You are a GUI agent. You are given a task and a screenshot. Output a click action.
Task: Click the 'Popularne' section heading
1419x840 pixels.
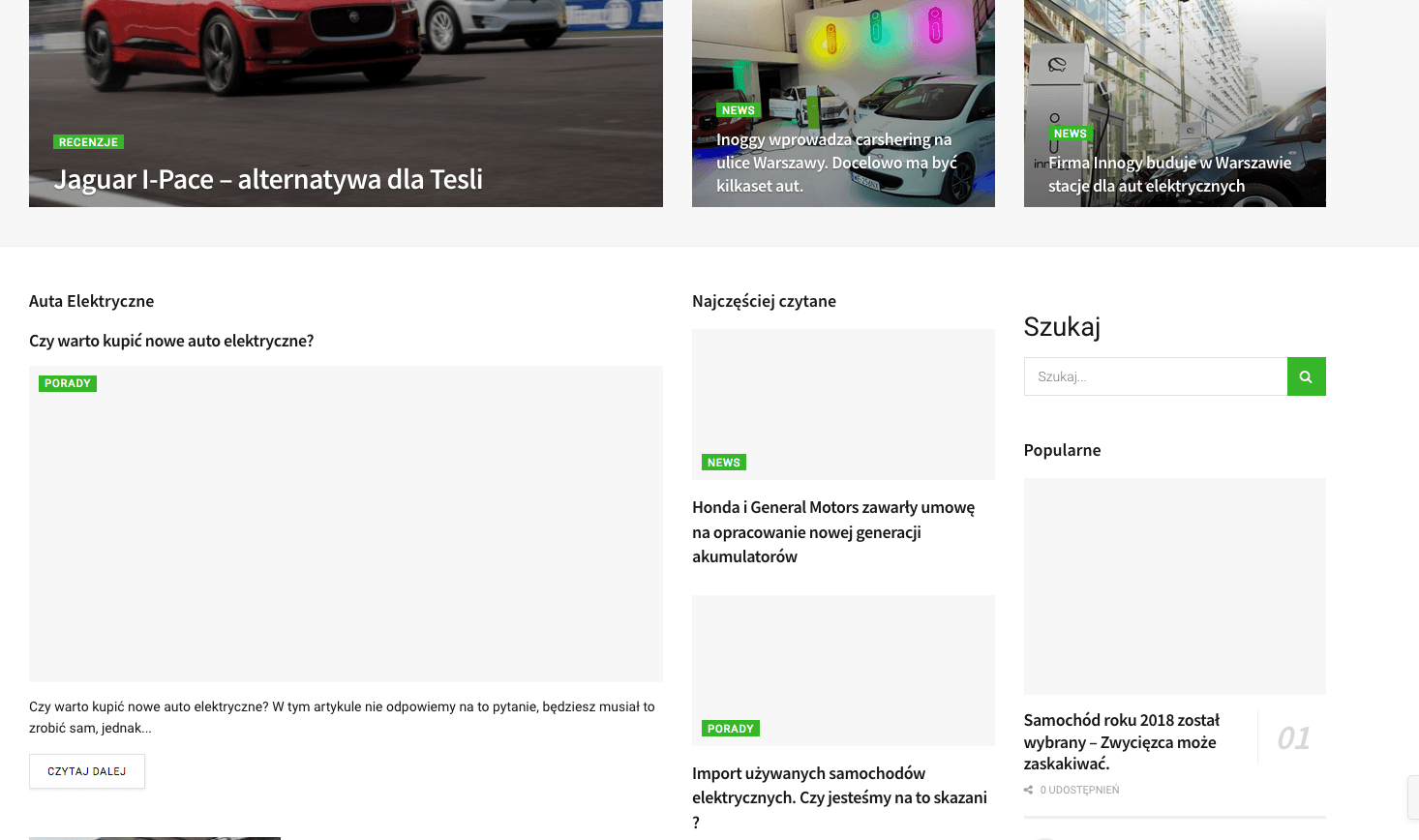point(1062,450)
